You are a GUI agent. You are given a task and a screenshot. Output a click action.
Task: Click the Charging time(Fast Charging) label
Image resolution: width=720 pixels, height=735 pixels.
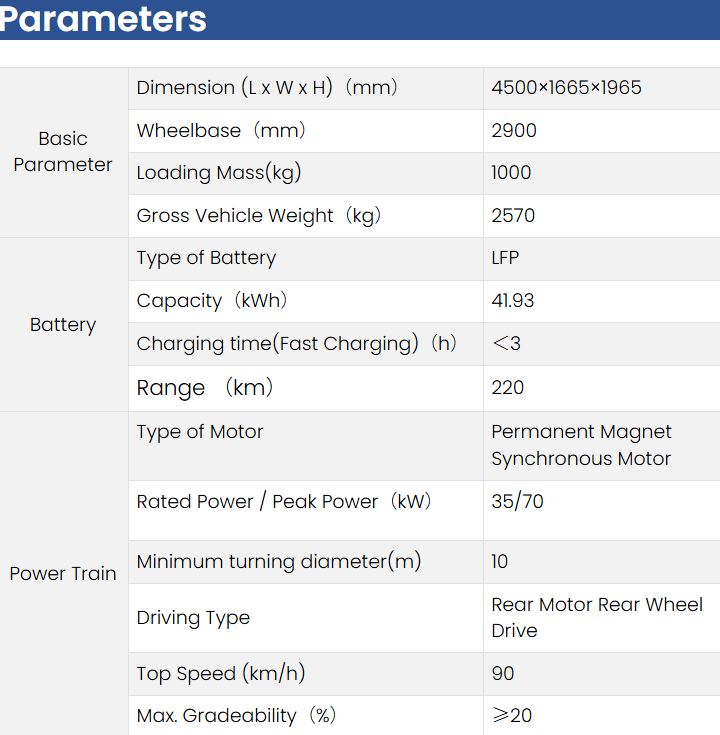(x=296, y=344)
